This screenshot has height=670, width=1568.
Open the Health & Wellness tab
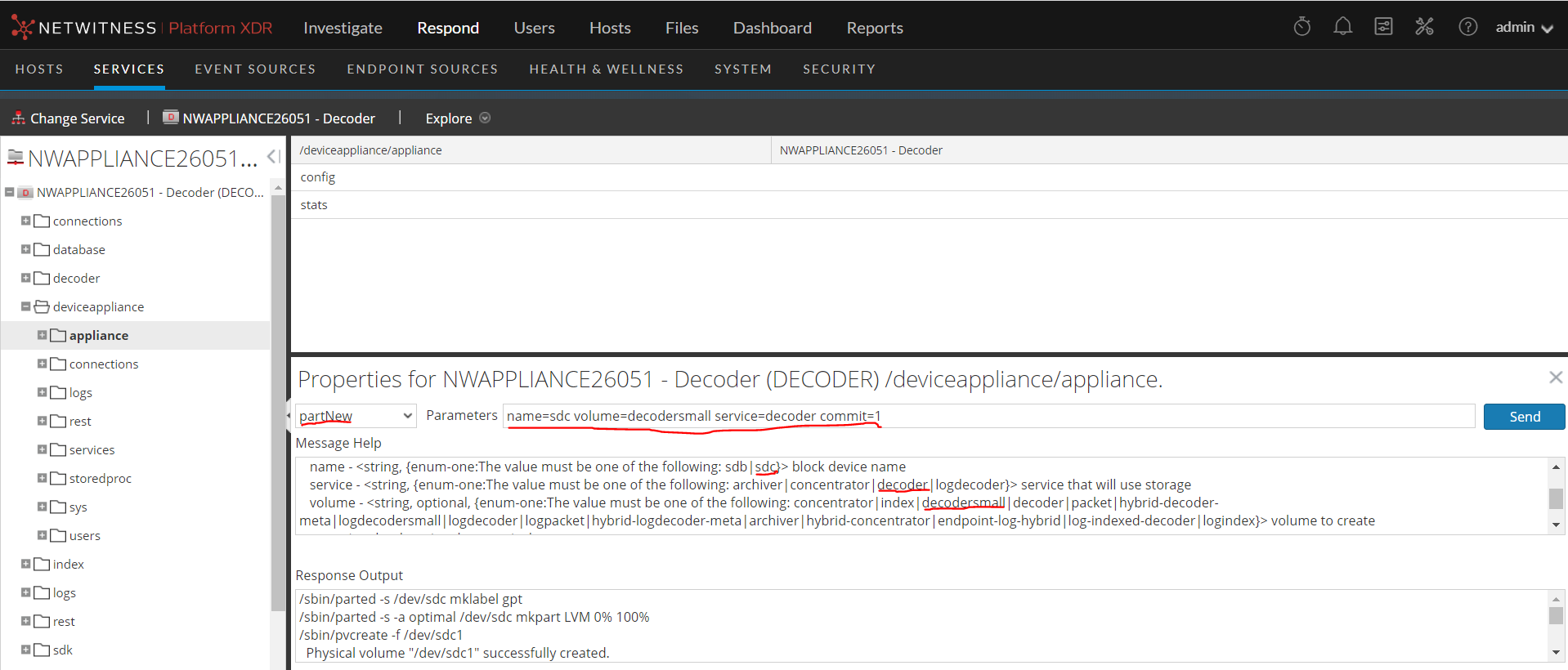coord(606,69)
